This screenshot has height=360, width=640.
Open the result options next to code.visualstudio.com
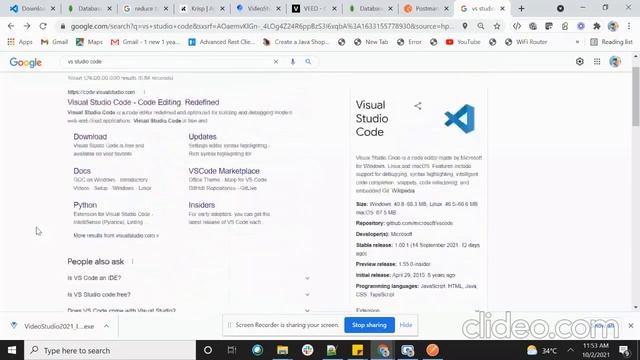point(144,92)
